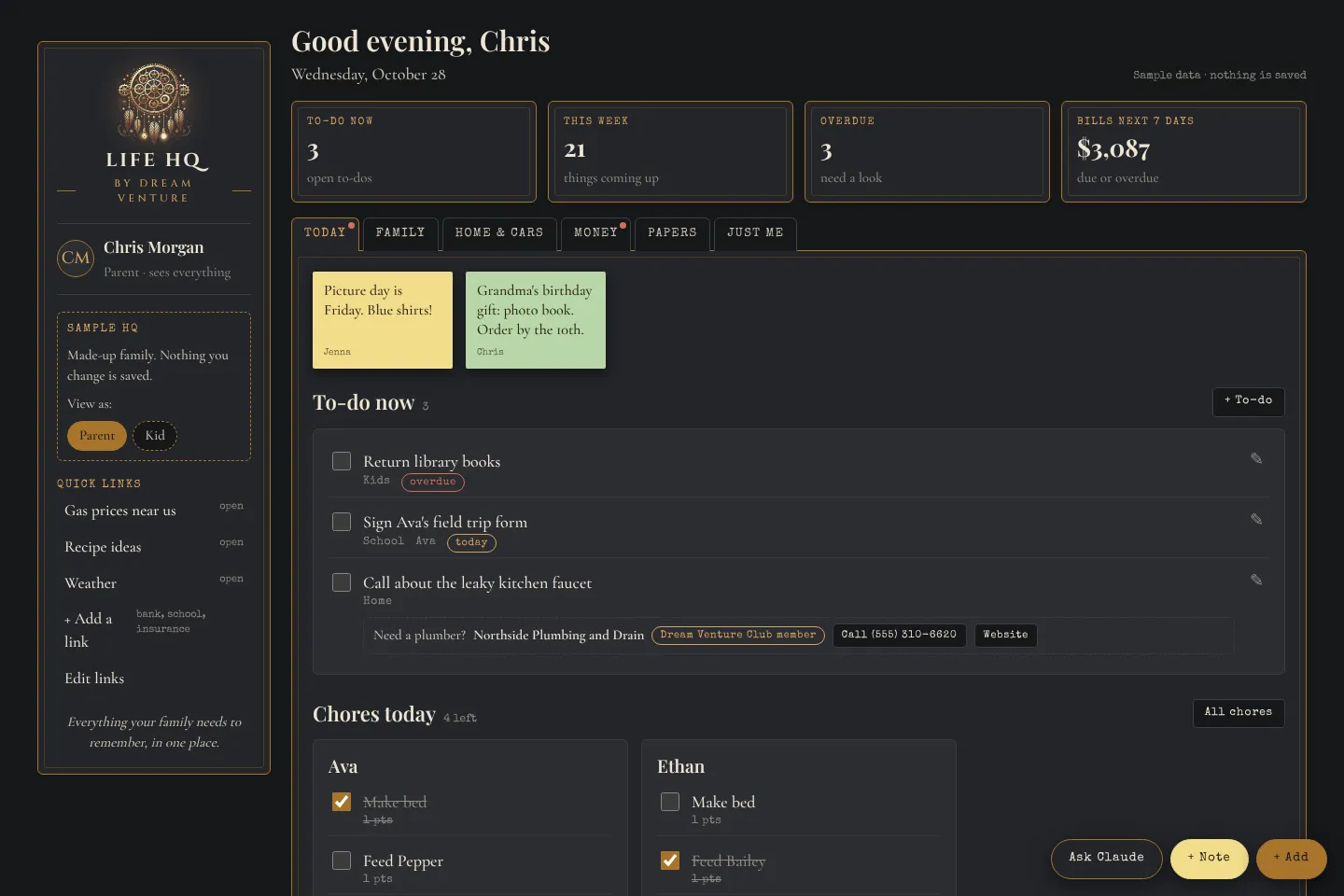Open the Weather quick link
1344x896 pixels.
[154, 583]
